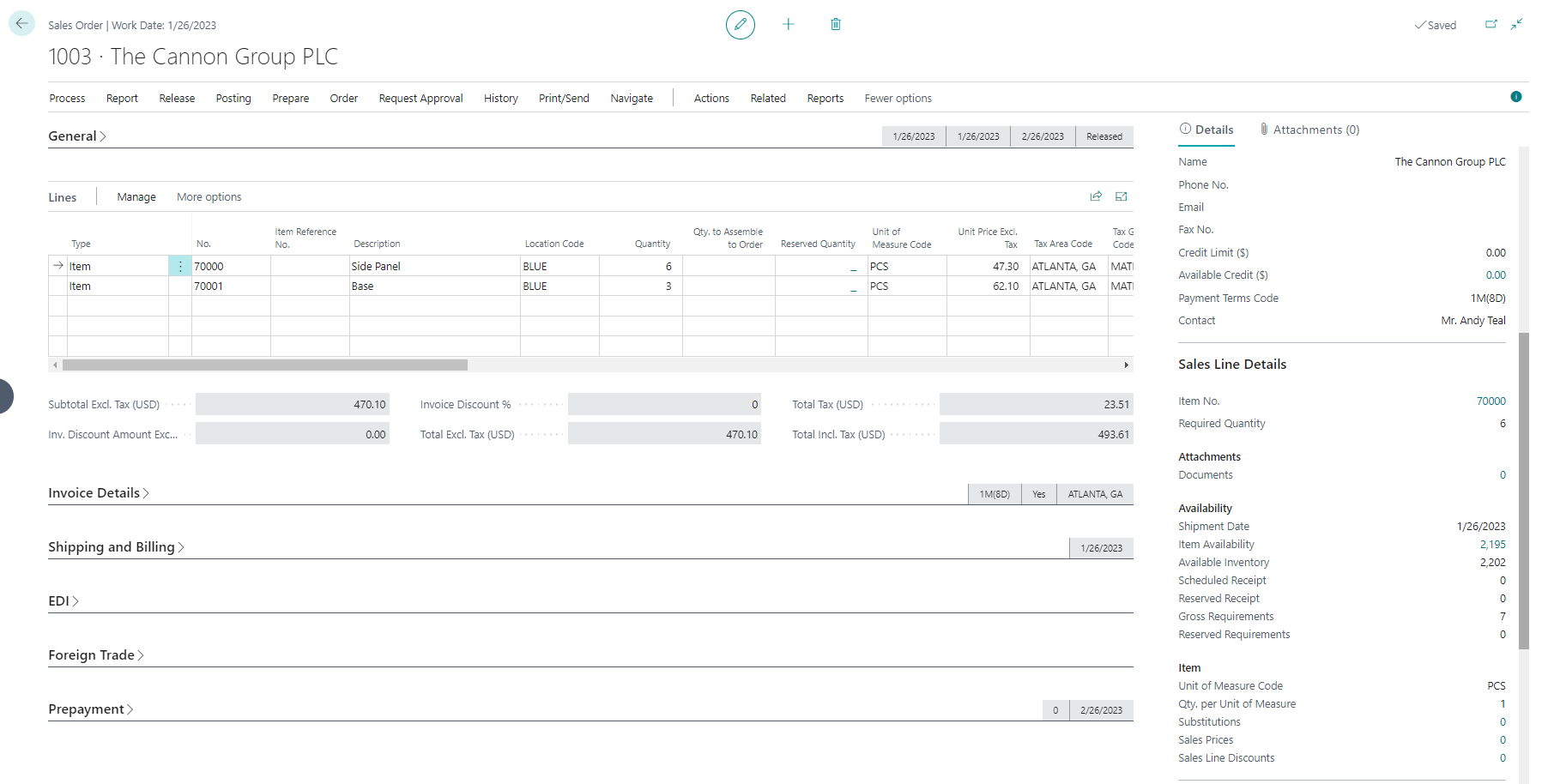
Task: Click the collapse page arrows icon
Action: (1517, 25)
